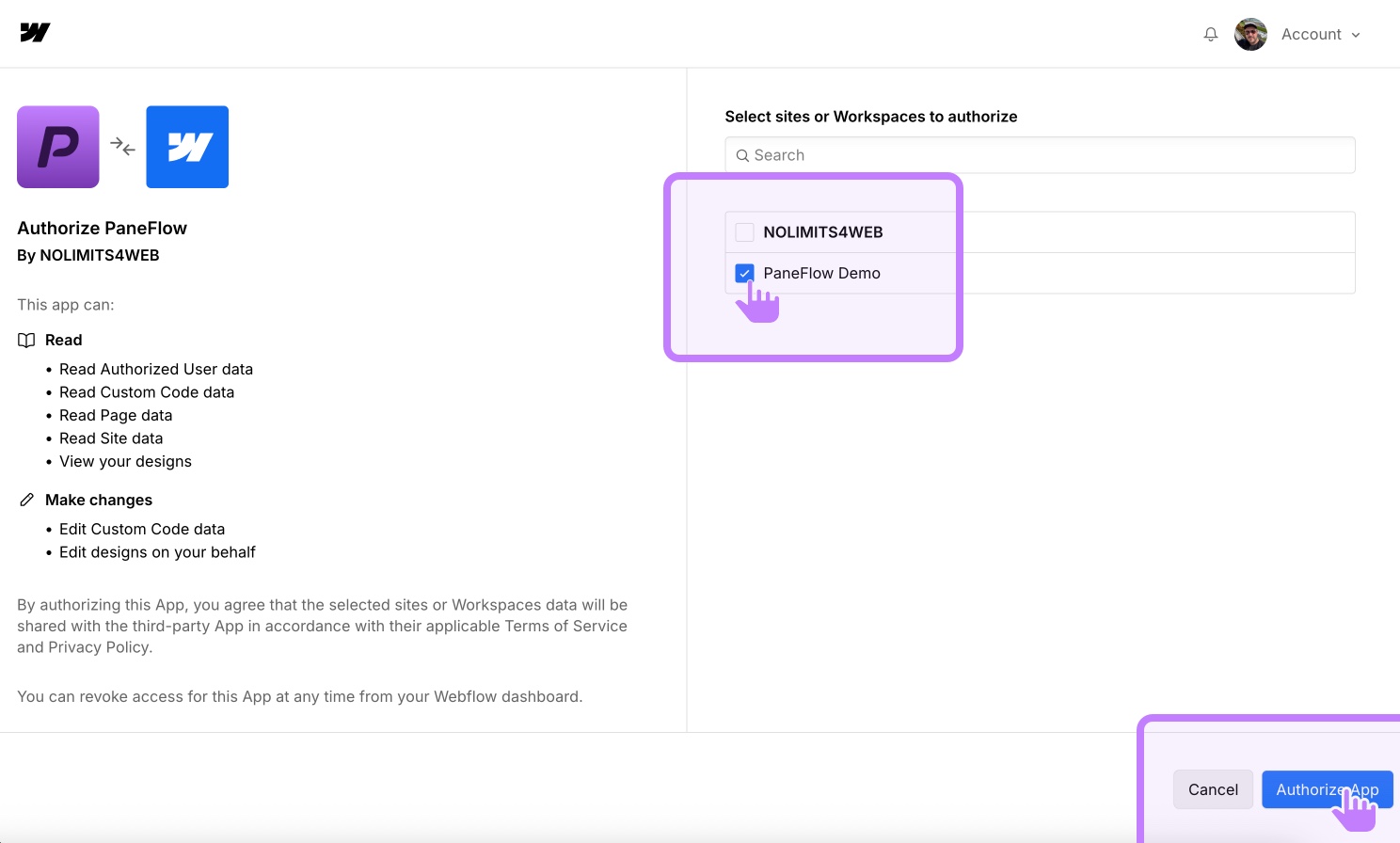1400x843 pixels.
Task: Click Select sites or Workspaces heading
Action: click(x=871, y=117)
